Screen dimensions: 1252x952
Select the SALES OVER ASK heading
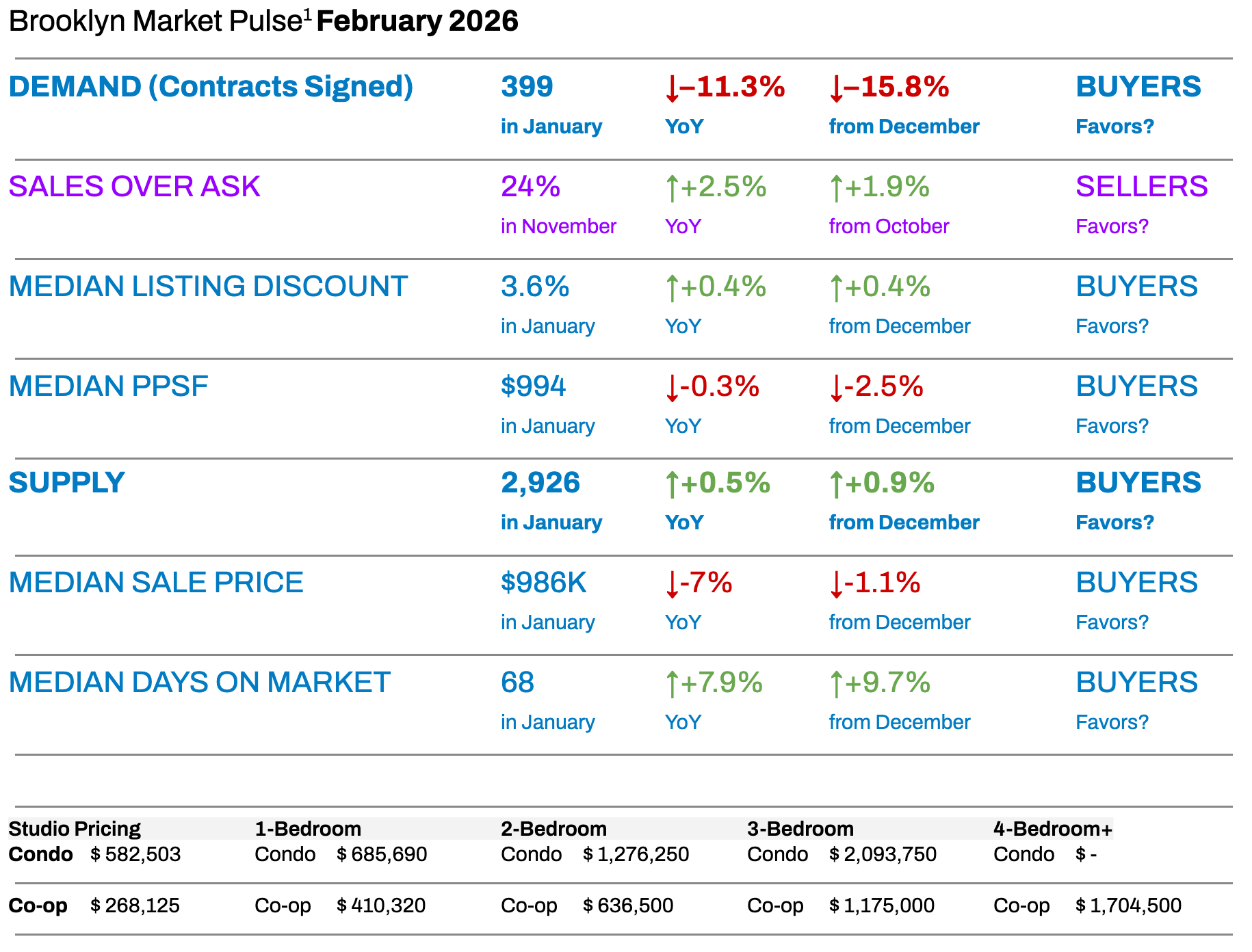(x=134, y=187)
